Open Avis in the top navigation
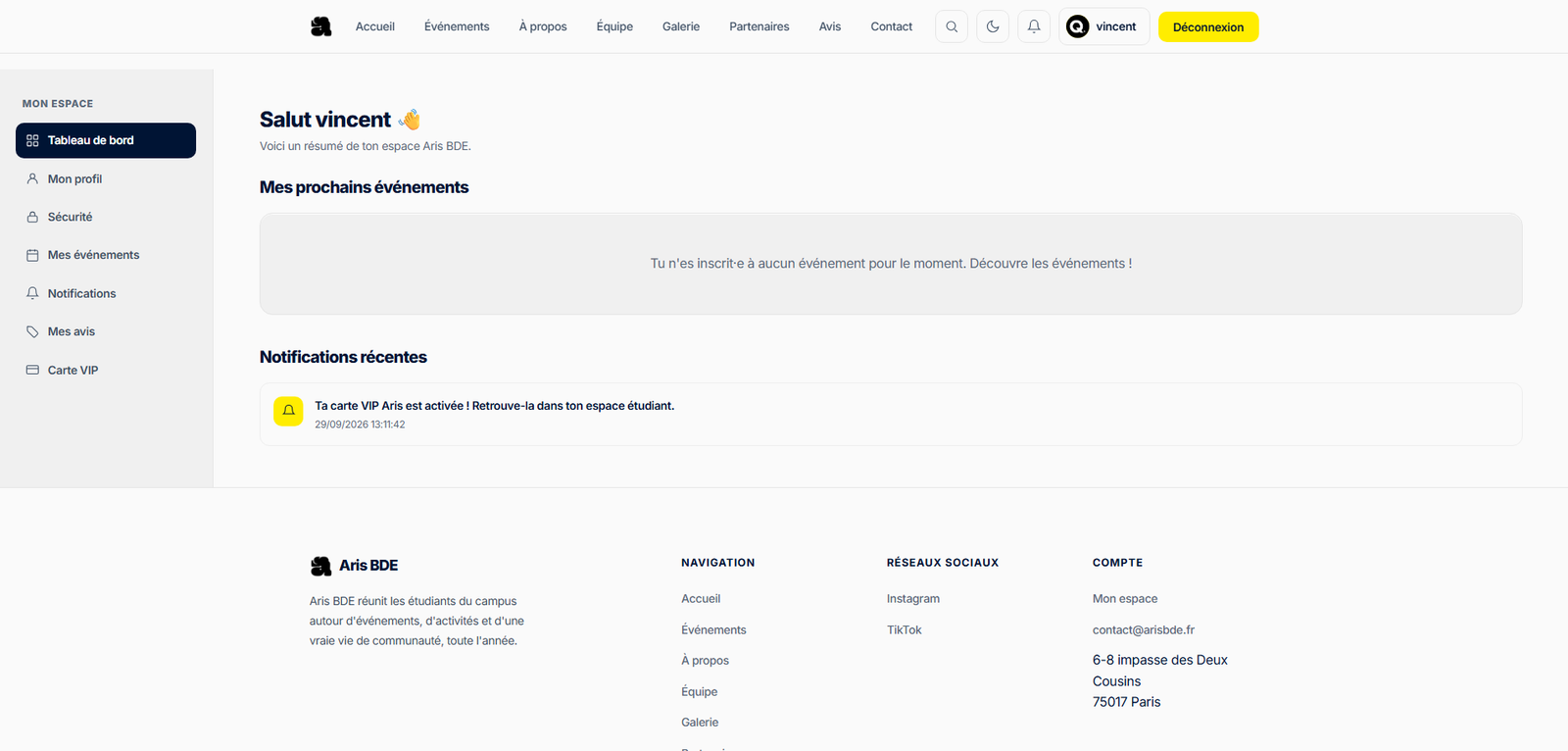 pos(830,26)
